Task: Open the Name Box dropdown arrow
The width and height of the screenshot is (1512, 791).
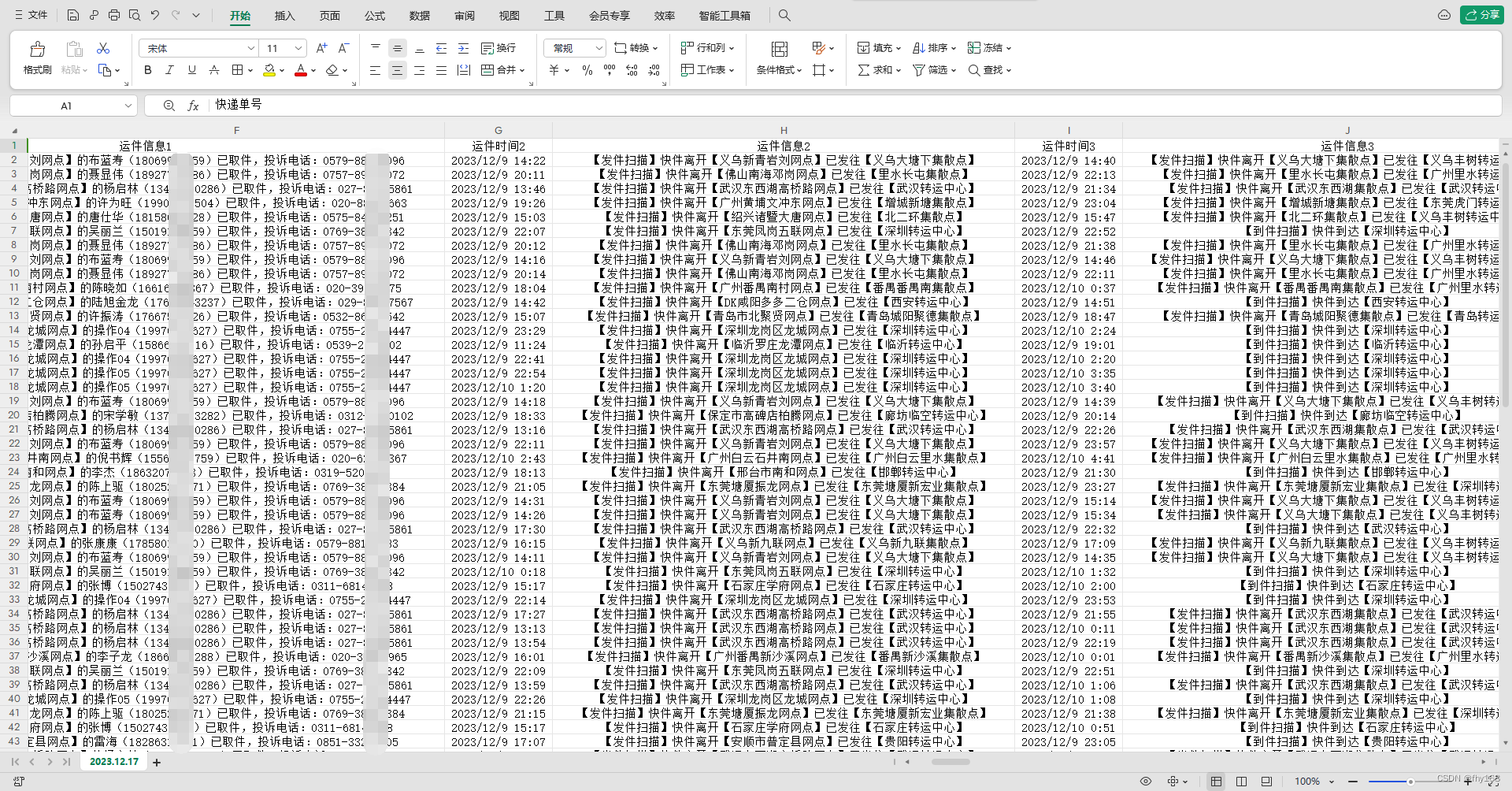Action: (128, 106)
